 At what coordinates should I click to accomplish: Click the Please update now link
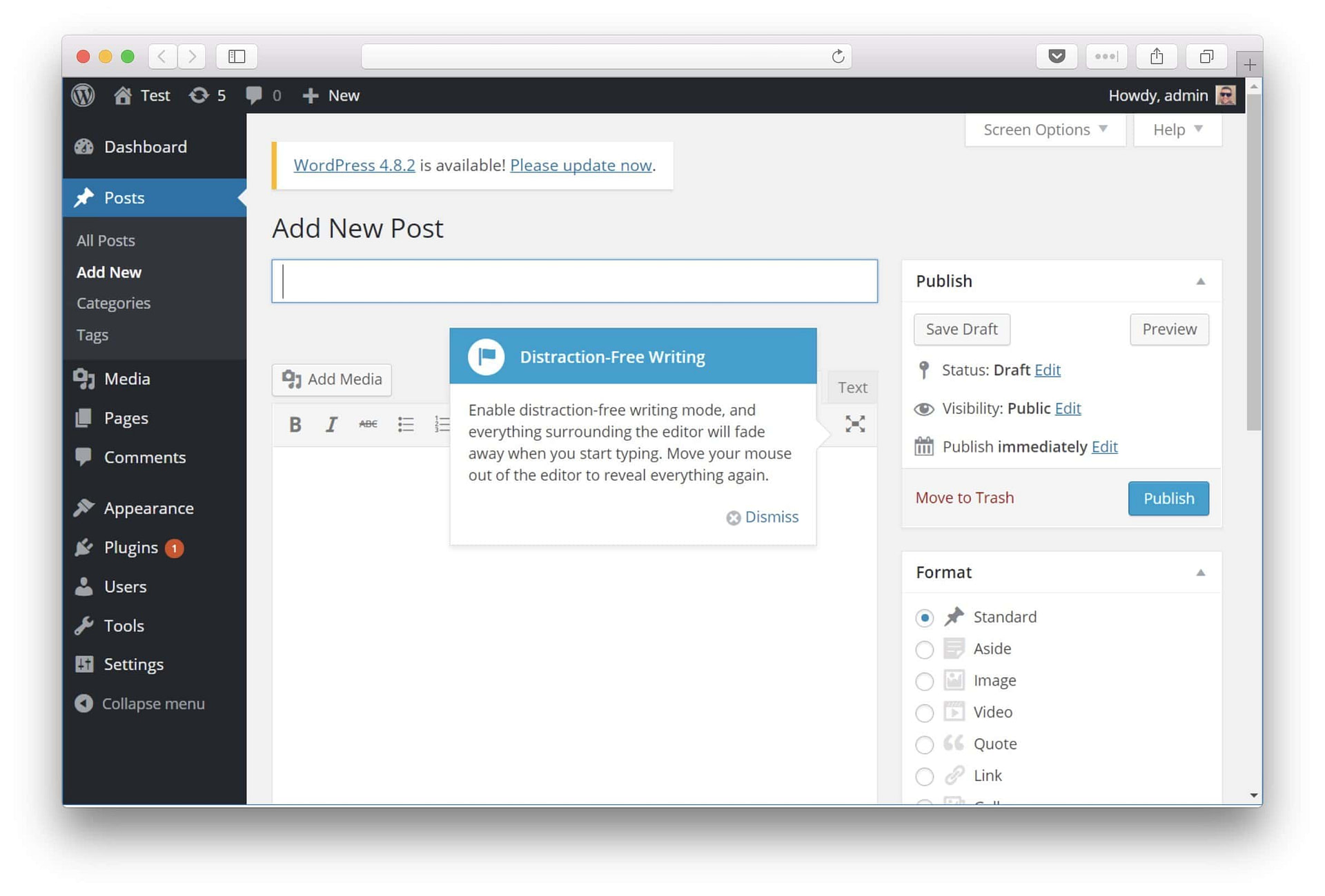pyautogui.click(x=581, y=166)
